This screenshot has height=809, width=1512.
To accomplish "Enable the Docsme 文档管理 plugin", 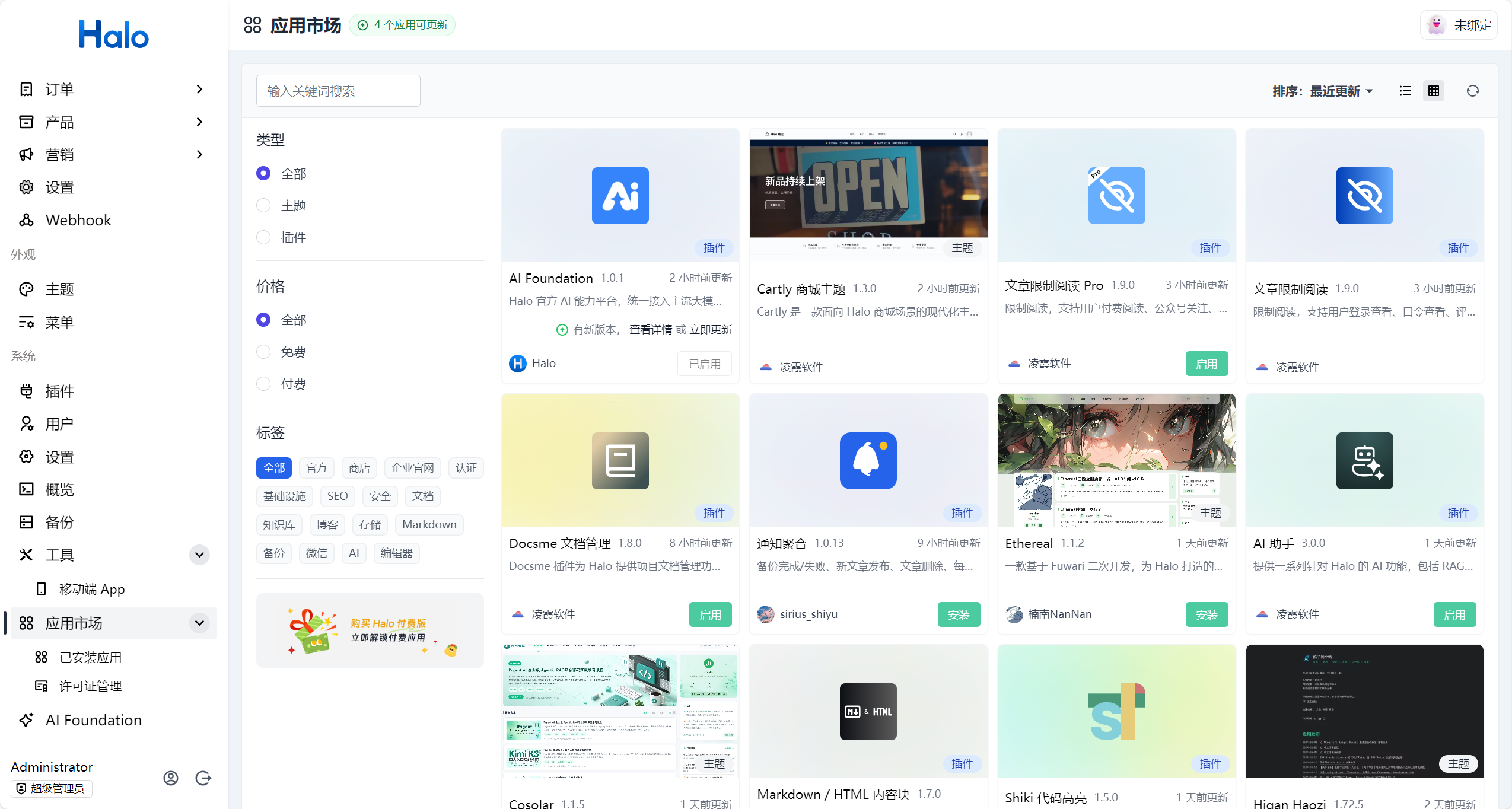I will pyautogui.click(x=711, y=614).
